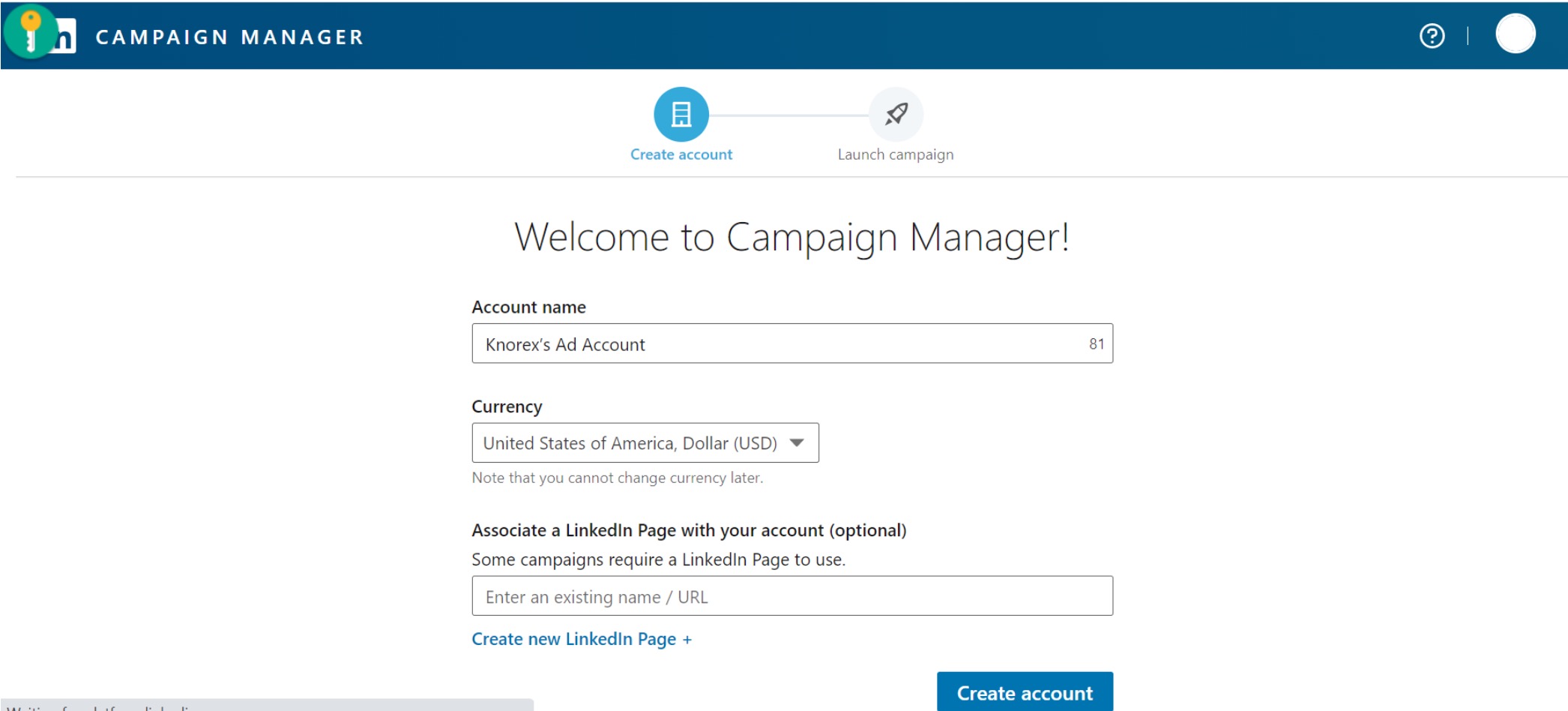
Task: Click the Create account building step icon
Action: 681,115
